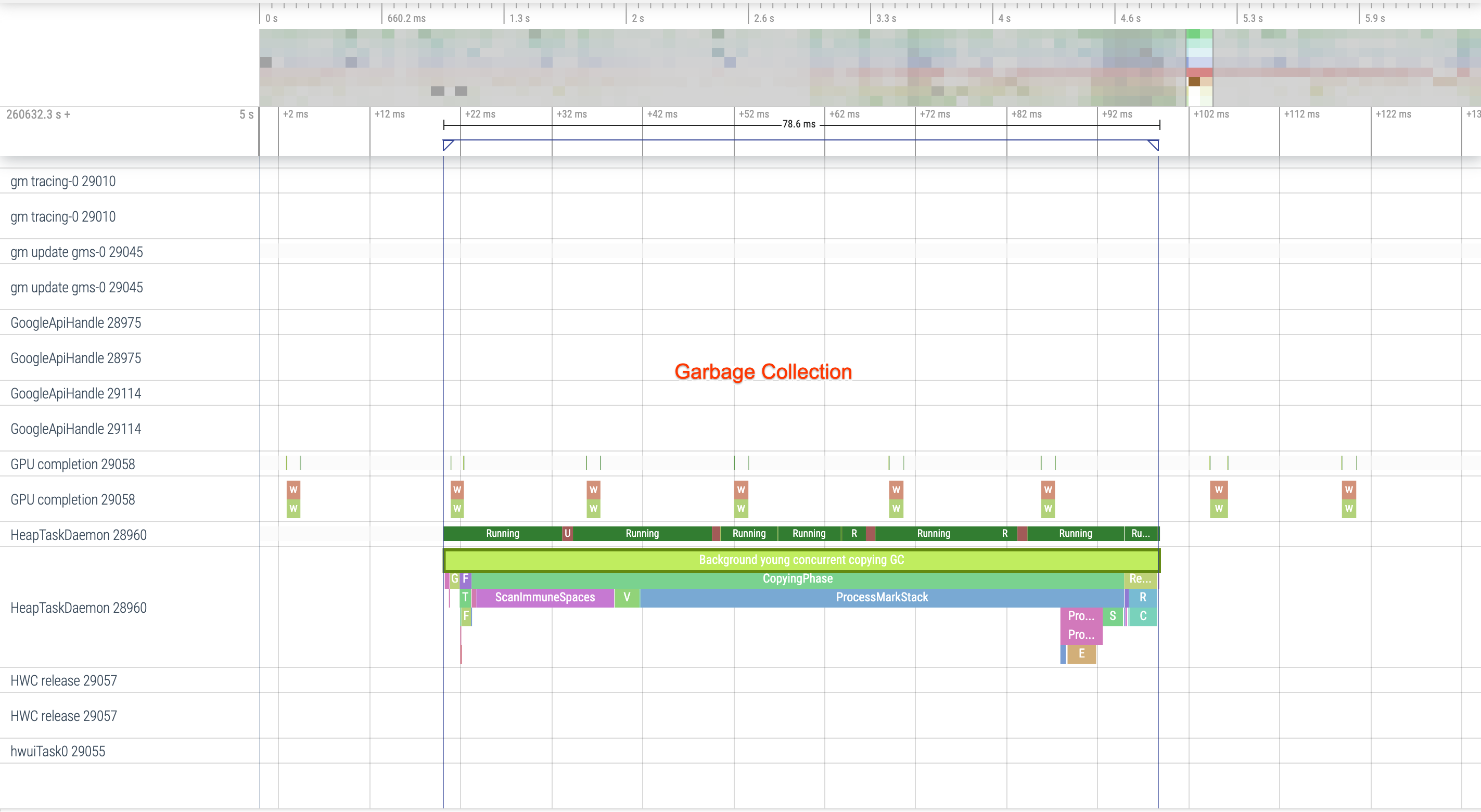Image resolution: width=1481 pixels, height=812 pixels.
Task: Click the CopyingPhase slice
Action: (x=797, y=578)
